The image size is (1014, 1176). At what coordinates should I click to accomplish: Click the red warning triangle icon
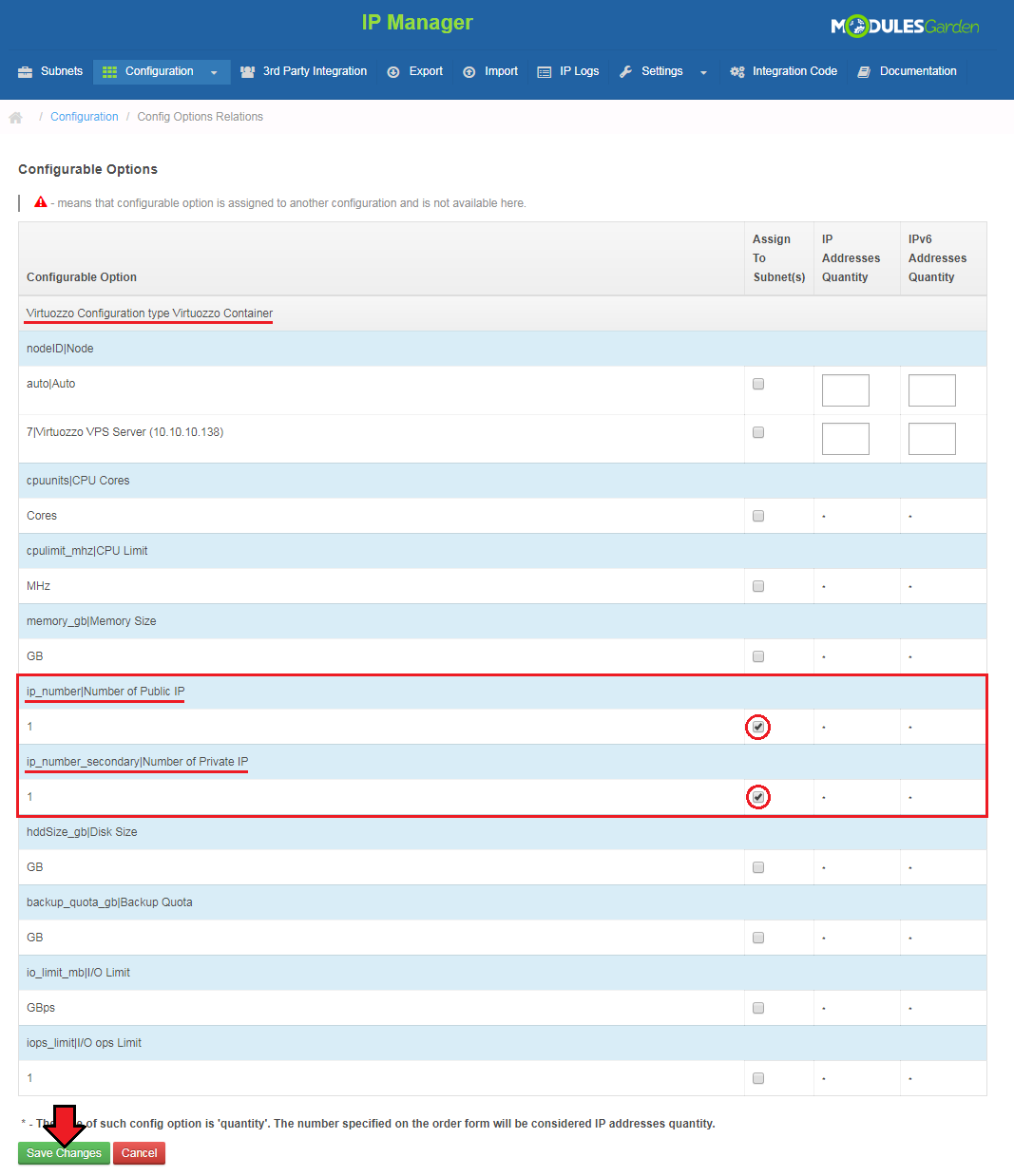click(41, 202)
